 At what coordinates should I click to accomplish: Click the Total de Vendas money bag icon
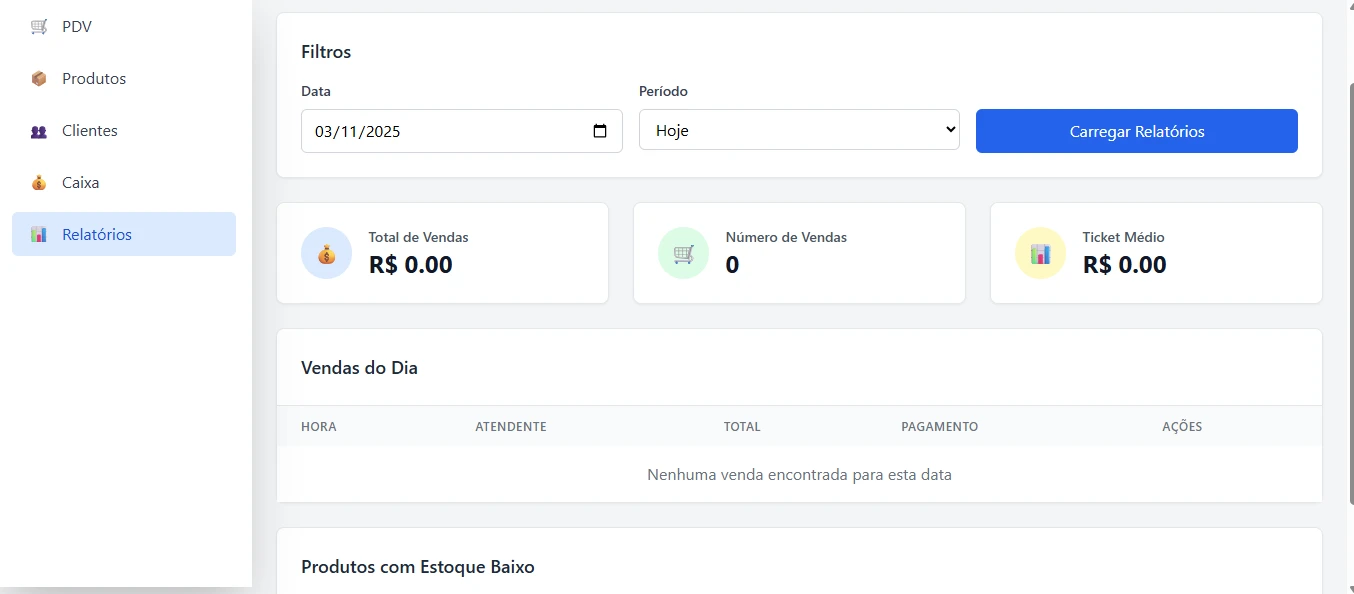(327, 254)
